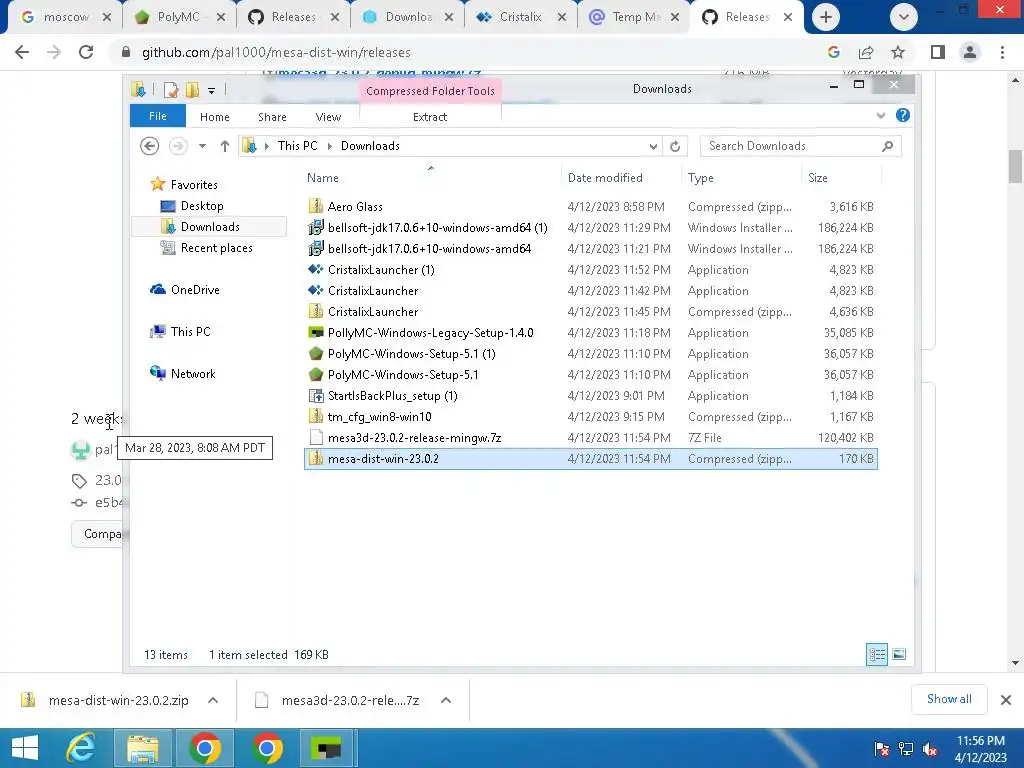Click New folder quick access icon

[192, 90]
